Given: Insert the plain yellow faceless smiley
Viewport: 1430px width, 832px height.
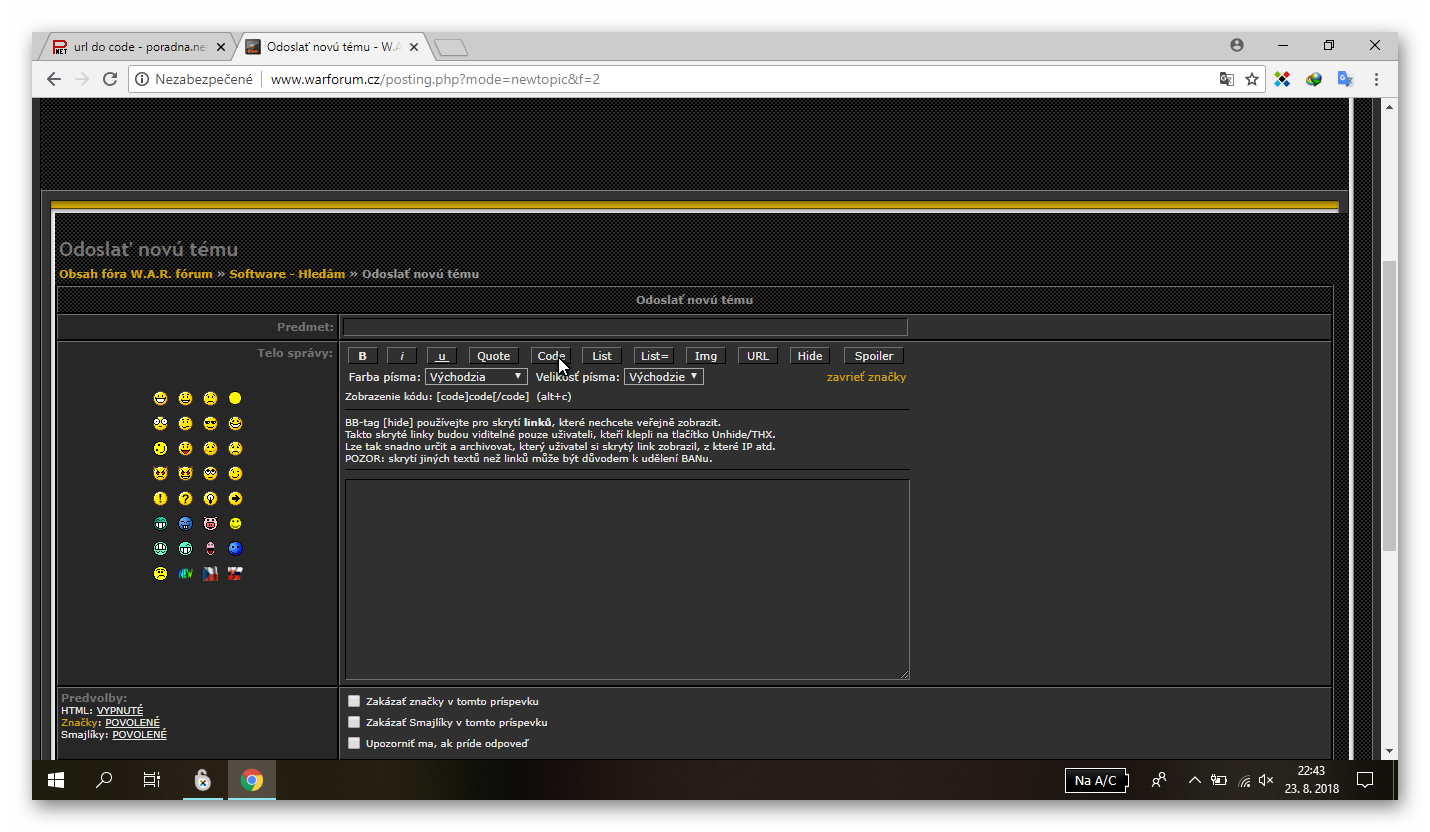Looking at the screenshot, I should (235, 398).
